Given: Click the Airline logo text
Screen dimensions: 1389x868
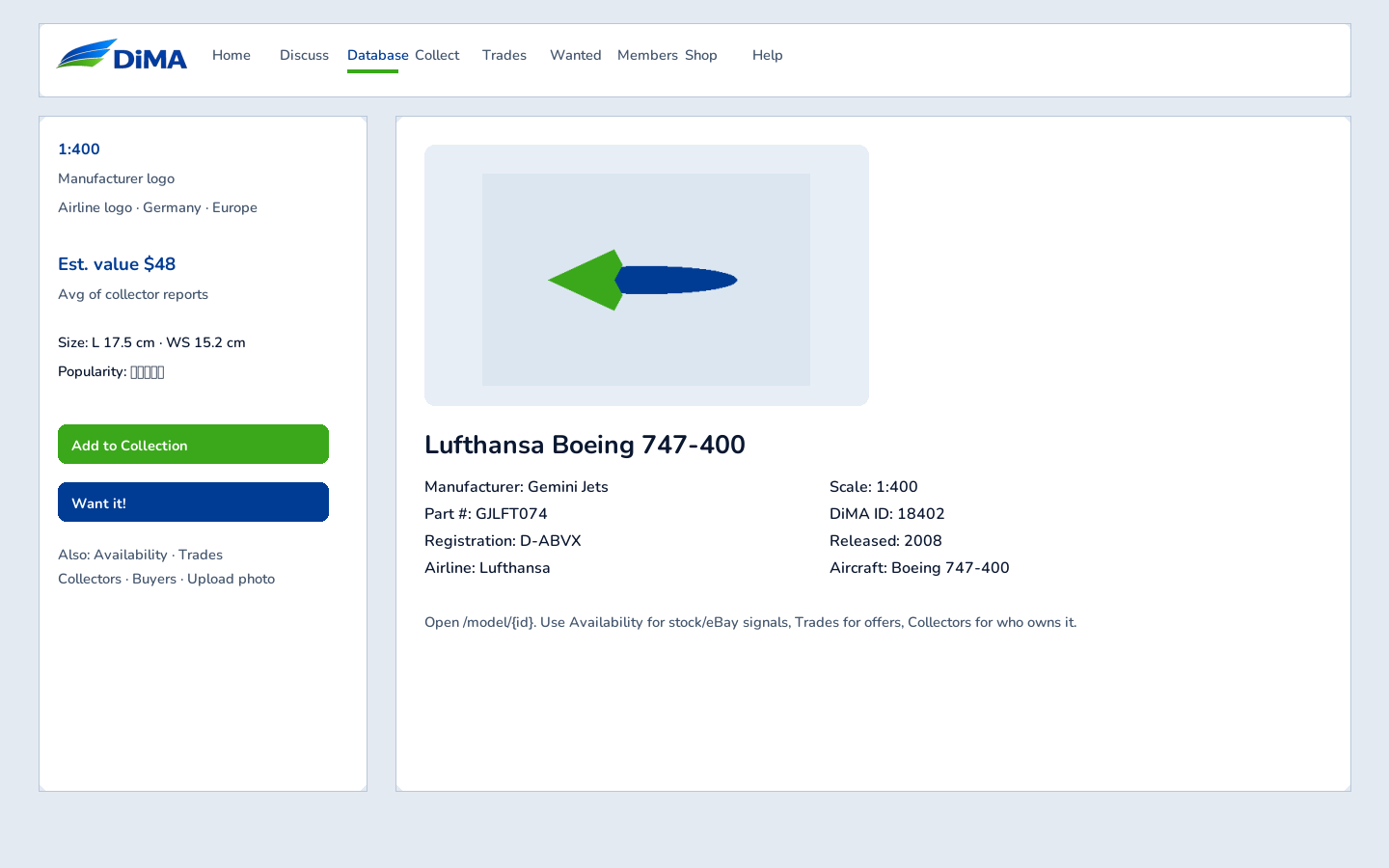Looking at the screenshot, I should tap(95, 207).
